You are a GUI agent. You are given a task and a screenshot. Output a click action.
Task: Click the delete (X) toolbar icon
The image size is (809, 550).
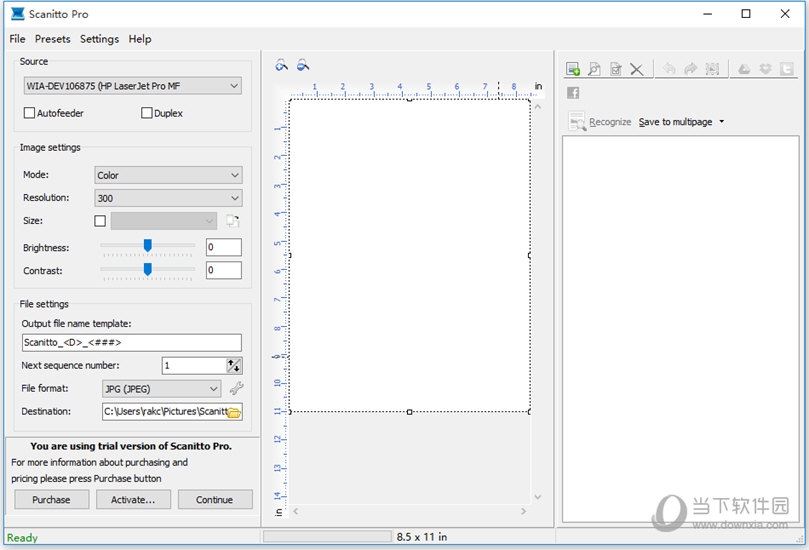(636, 69)
